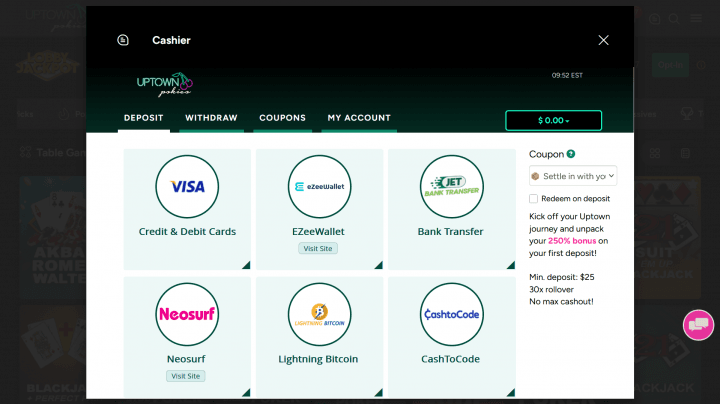
Task: Click the Min. deposit: $25 text
Action: point(562,277)
